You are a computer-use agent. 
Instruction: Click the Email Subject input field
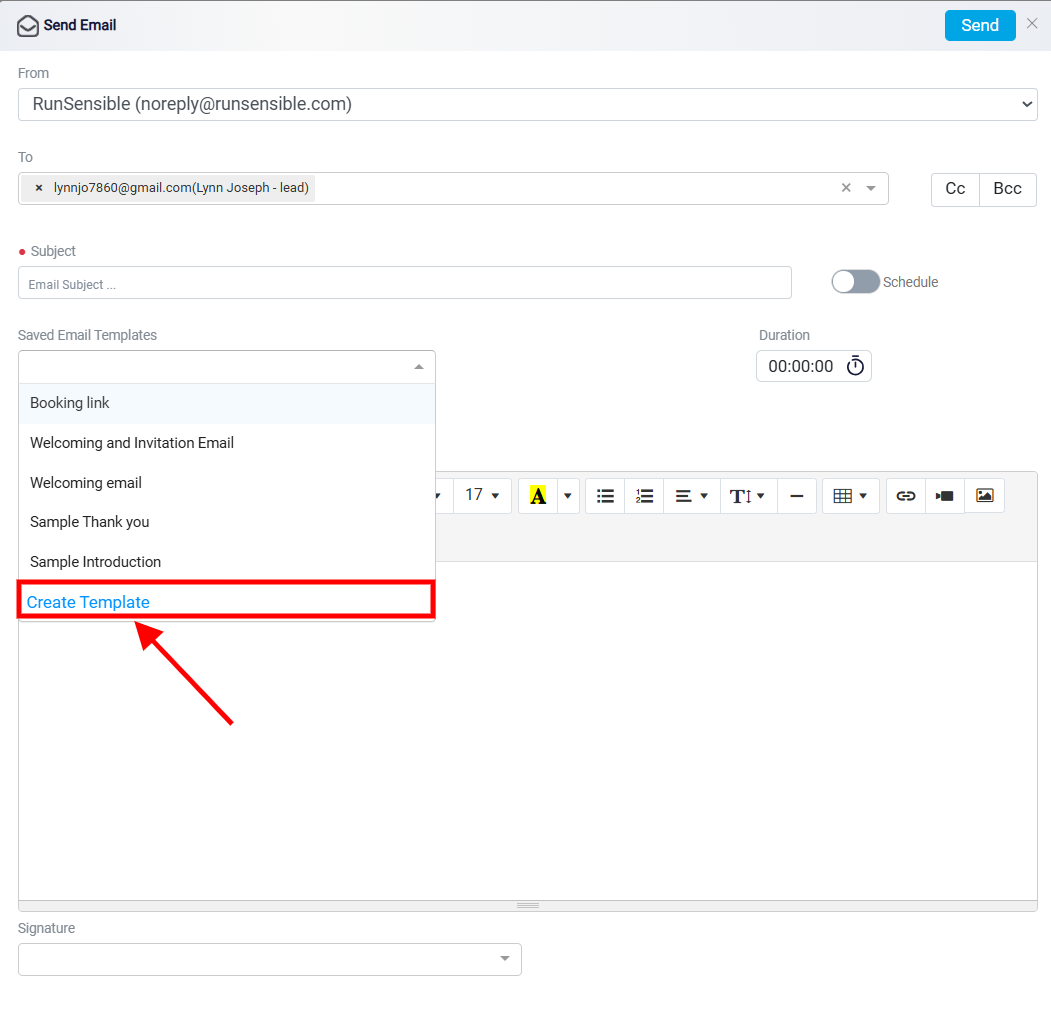click(x=405, y=283)
